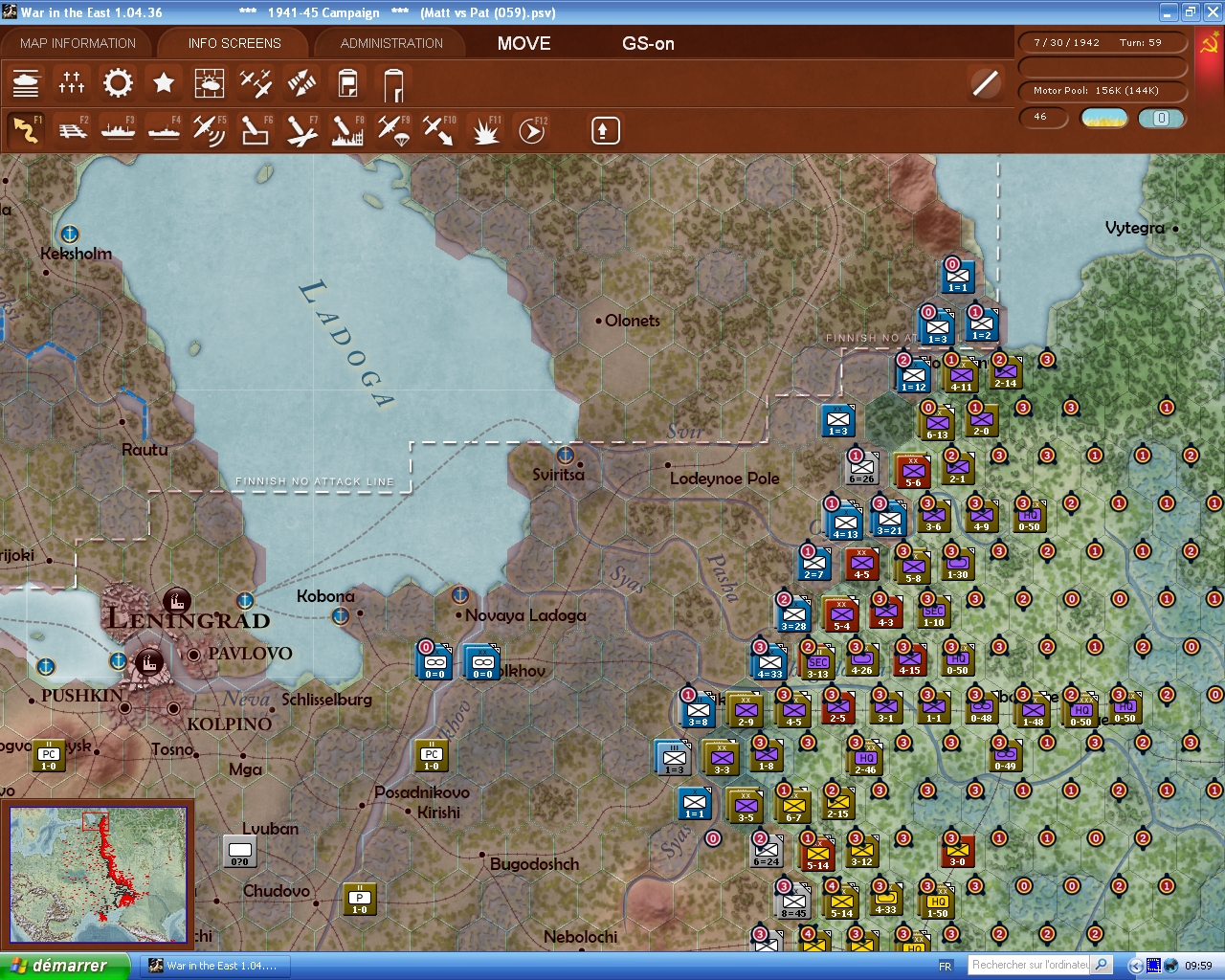
Task: Select the SEC 3-13 unit counter
Action: (818, 663)
